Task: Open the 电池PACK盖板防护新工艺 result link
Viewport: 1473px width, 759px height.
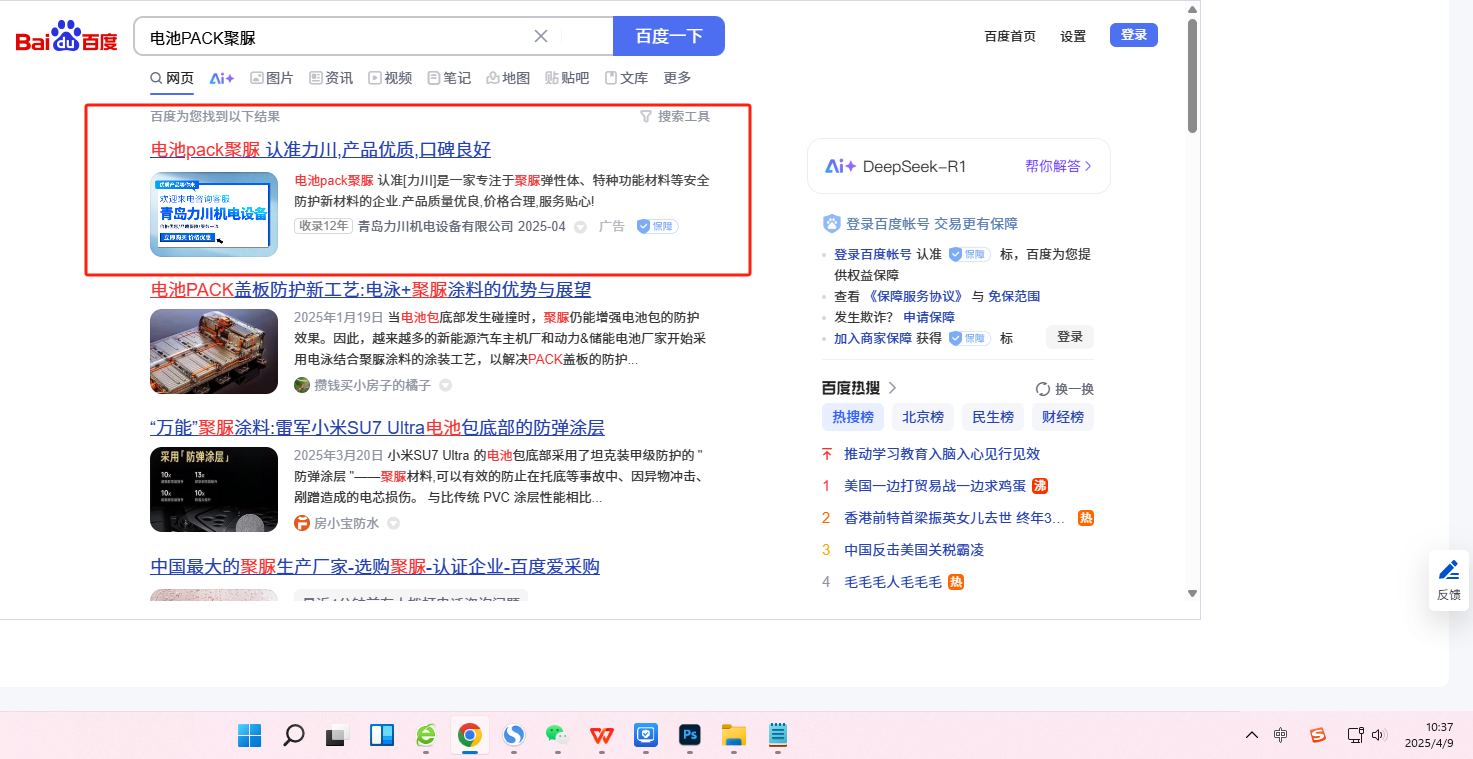Action: point(370,290)
